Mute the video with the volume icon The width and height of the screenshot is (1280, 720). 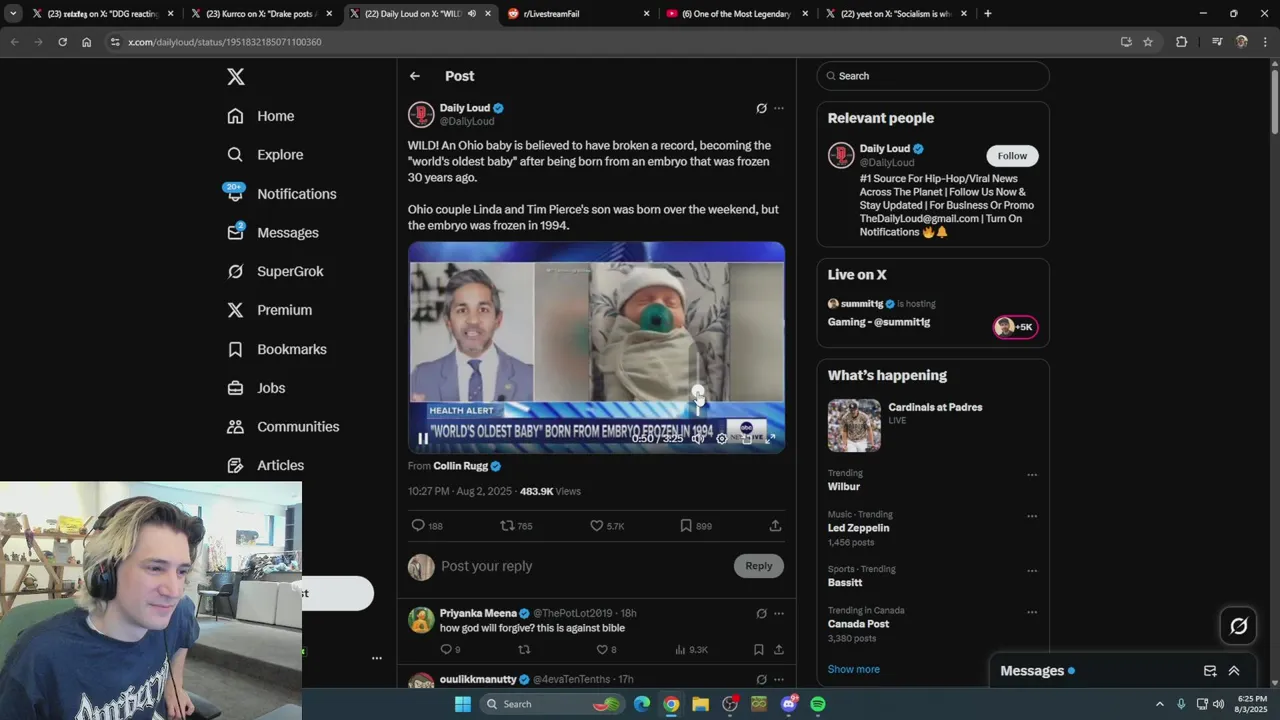pos(698,438)
